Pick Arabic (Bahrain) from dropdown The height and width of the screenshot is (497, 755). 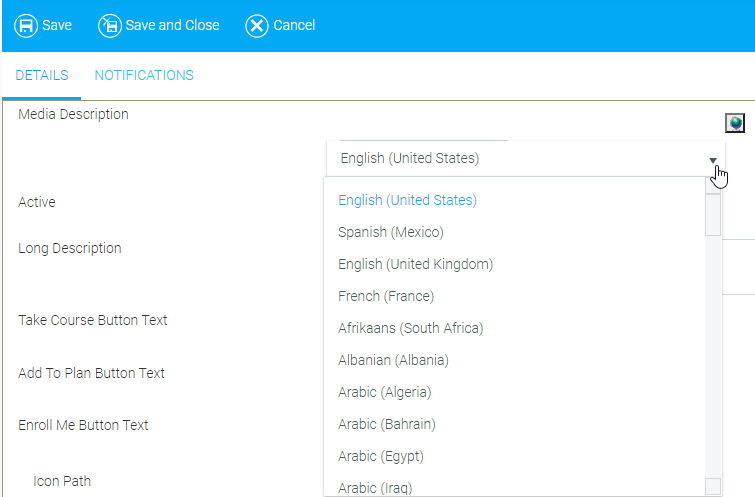(386, 424)
